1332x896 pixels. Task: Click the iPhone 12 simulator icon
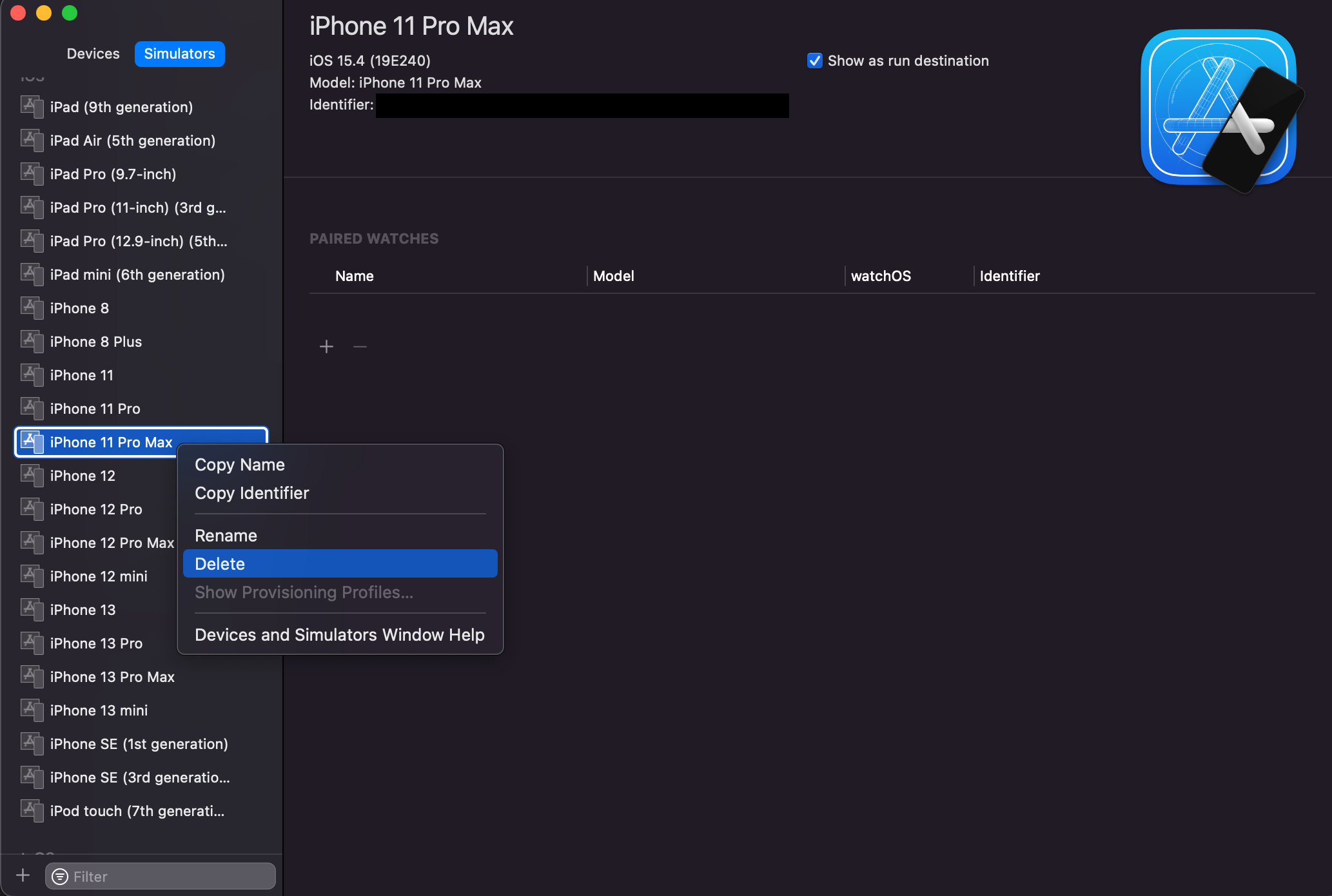[32, 475]
